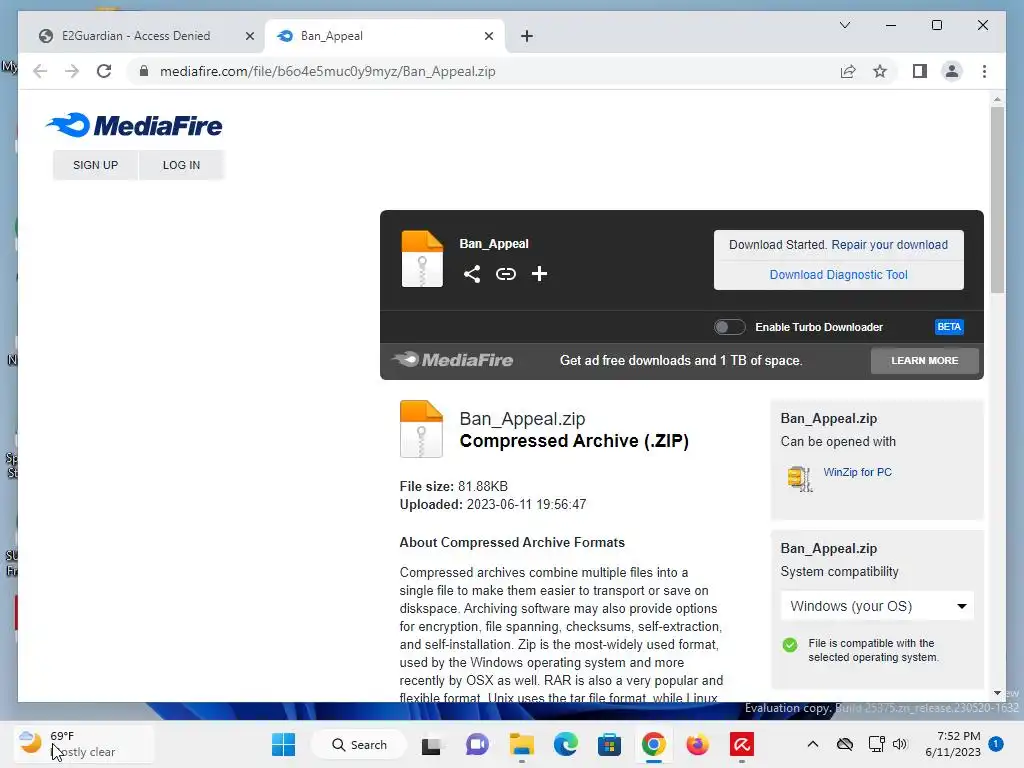Click the orange zip file icon in dark panel
Image resolution: width=1024 pixels, height=768 pixels.
click(x=422, y=259)
